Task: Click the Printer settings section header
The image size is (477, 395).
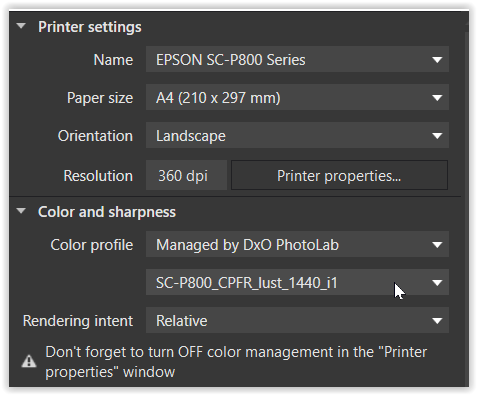Action: point(90,27)
